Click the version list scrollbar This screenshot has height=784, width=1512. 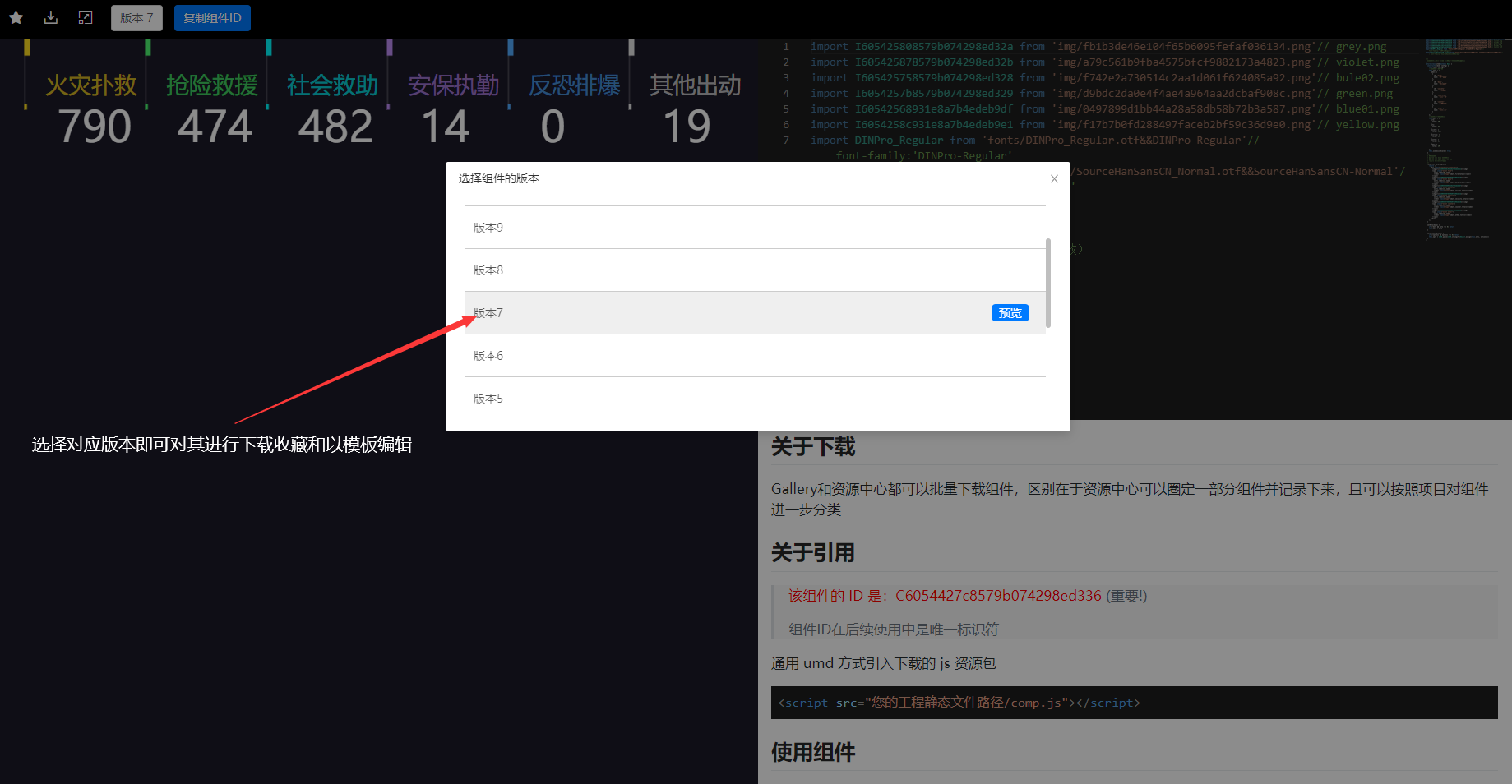pyautogui.click(x=1048, y=284)
